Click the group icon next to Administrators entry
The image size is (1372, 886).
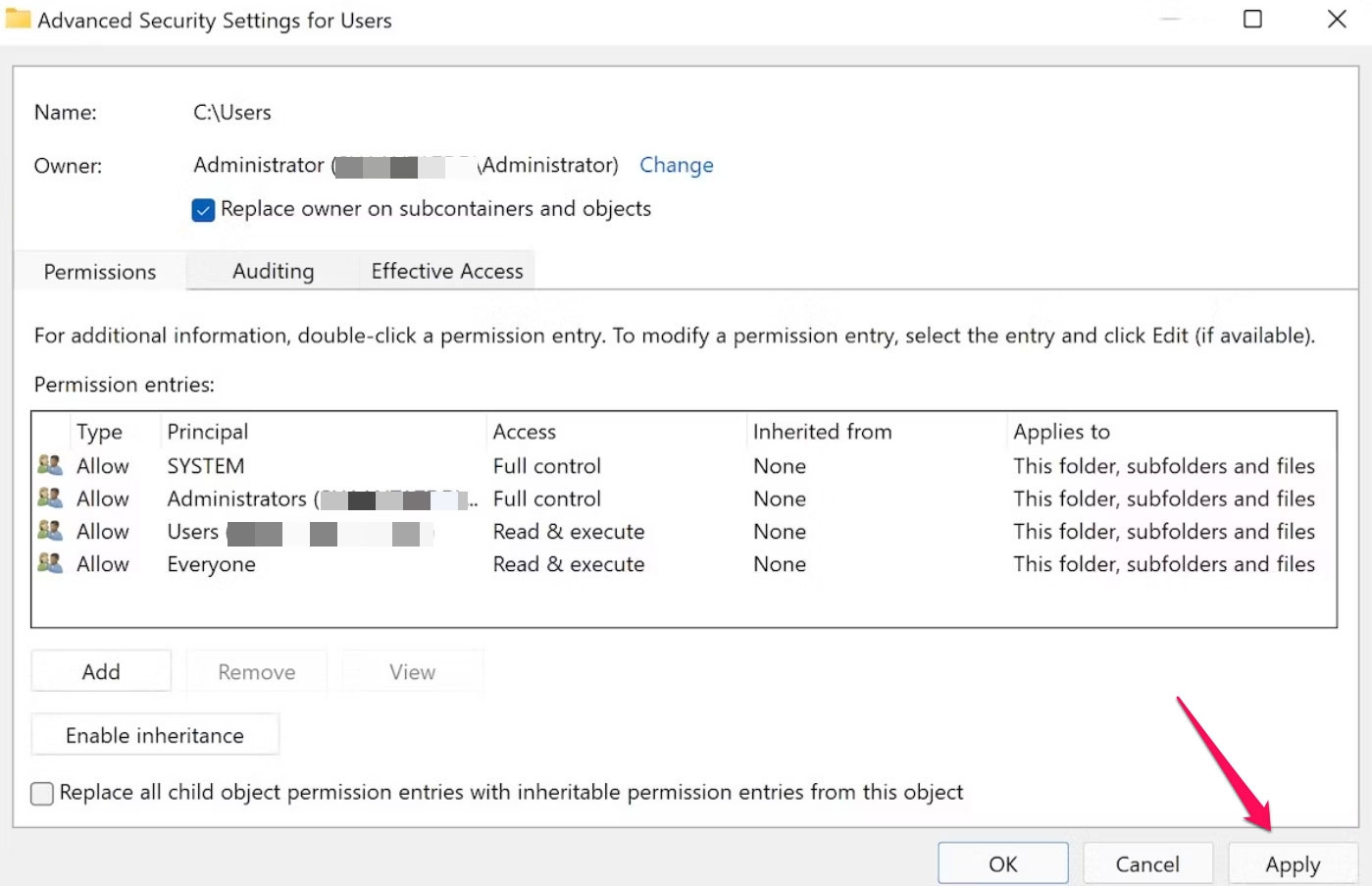tap(49, 498)
